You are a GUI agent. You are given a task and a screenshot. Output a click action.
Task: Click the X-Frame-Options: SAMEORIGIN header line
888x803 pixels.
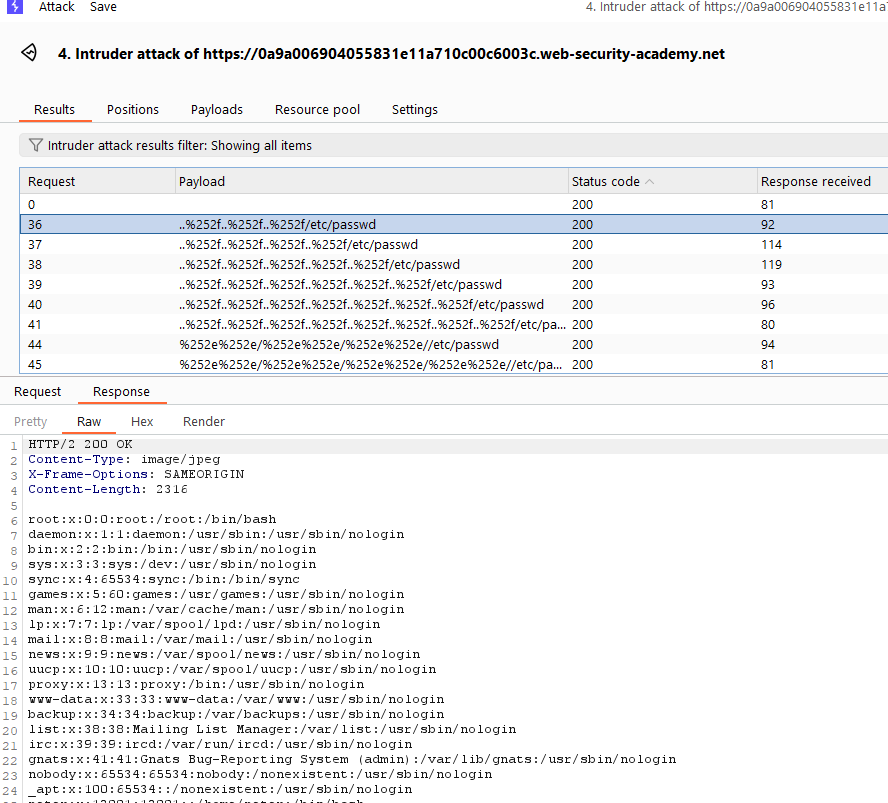point(136,474)
